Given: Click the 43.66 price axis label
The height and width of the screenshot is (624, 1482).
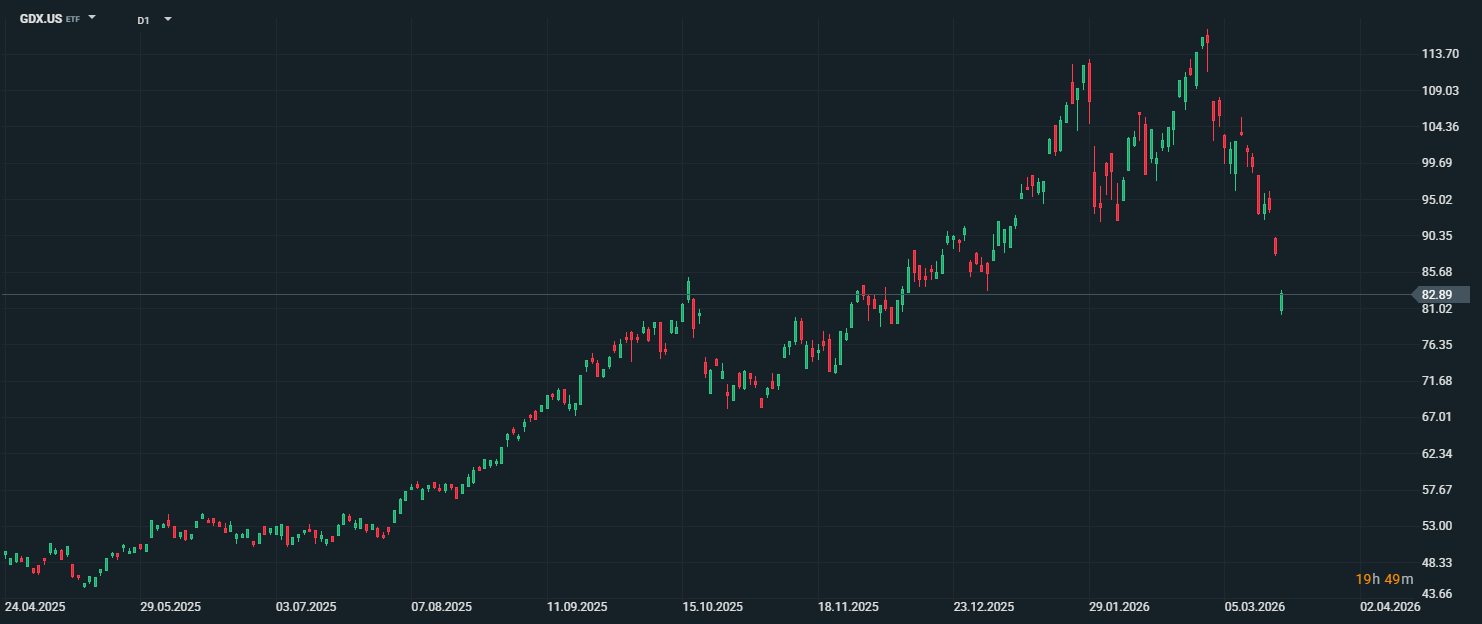Looking at the screenshot, I should click(1436, 594).
